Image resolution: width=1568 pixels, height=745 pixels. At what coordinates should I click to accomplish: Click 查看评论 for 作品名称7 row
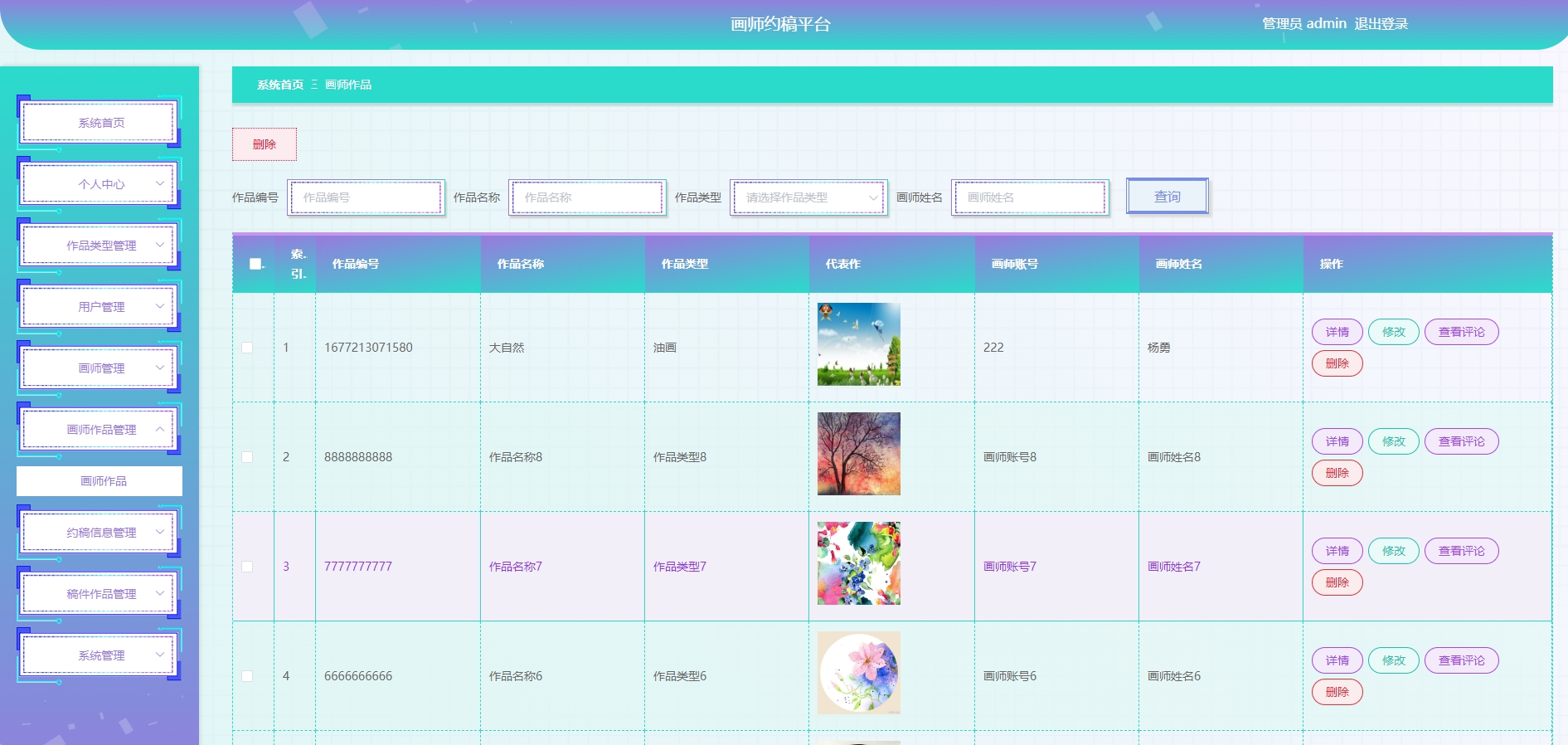pyautogui.click(x=1462, y=551)
